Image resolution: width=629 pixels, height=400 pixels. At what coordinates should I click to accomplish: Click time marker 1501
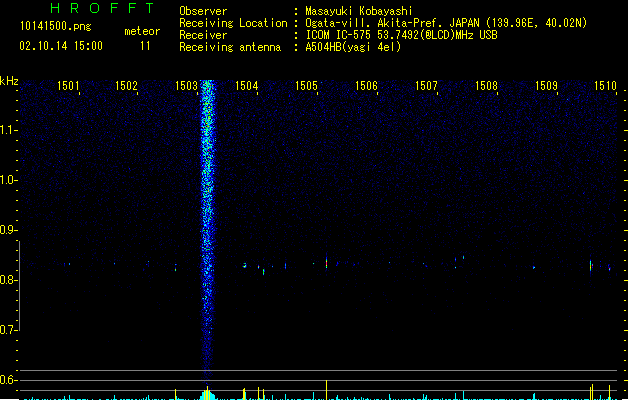point(68,86)
